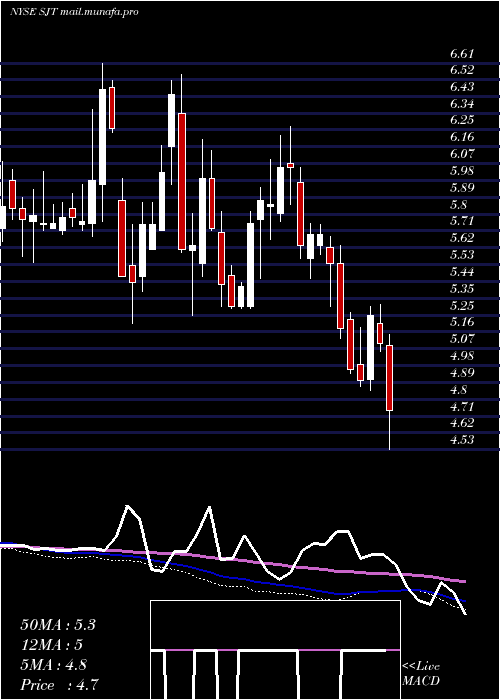Click the 4.89 price axis label

tap(462, 373)
